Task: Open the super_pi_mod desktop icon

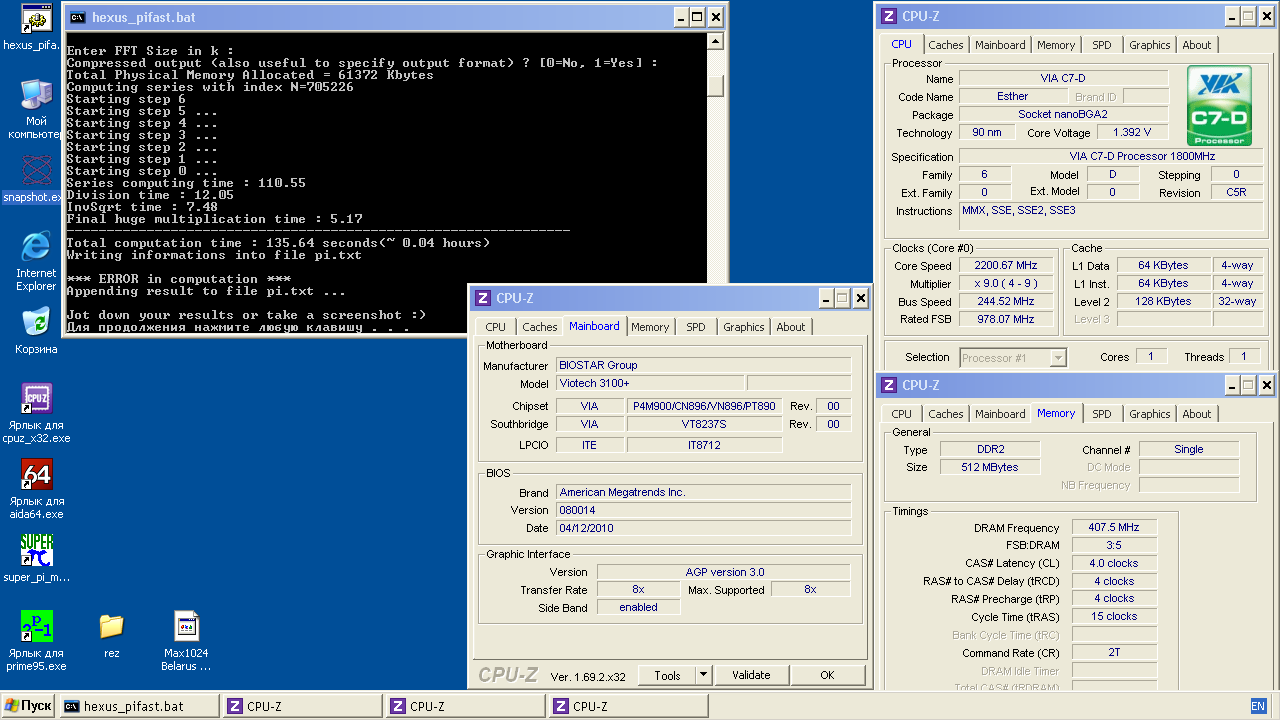Action: coord(37,550)
